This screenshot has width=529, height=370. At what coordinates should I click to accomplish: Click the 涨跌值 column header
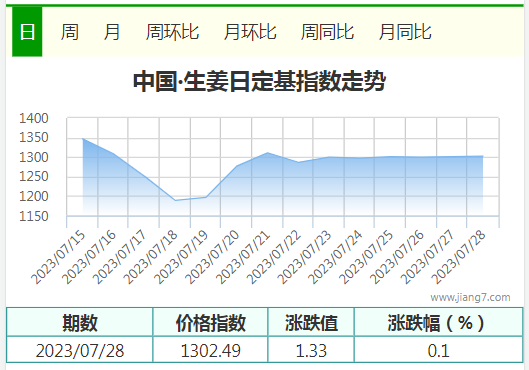pyautogui.click(x=311, y=322)
